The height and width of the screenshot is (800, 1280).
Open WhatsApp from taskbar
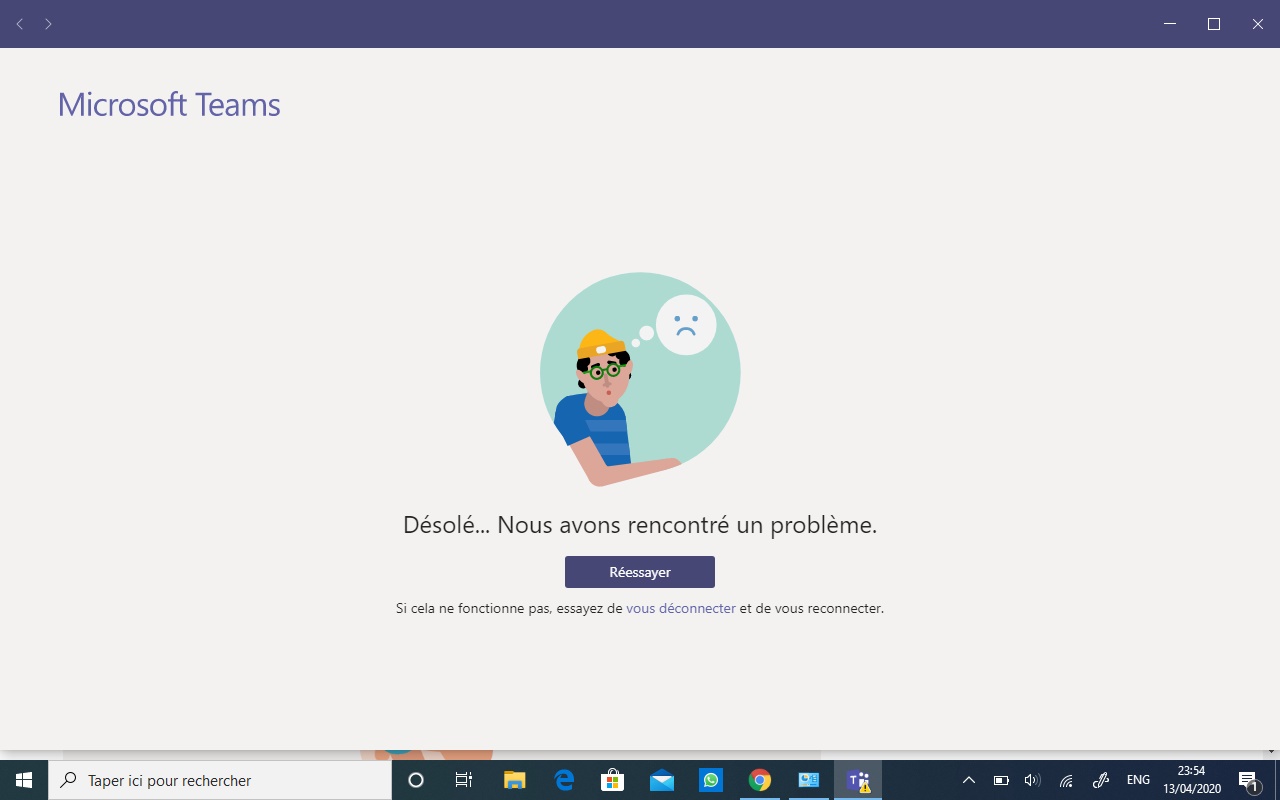(711, 780)
